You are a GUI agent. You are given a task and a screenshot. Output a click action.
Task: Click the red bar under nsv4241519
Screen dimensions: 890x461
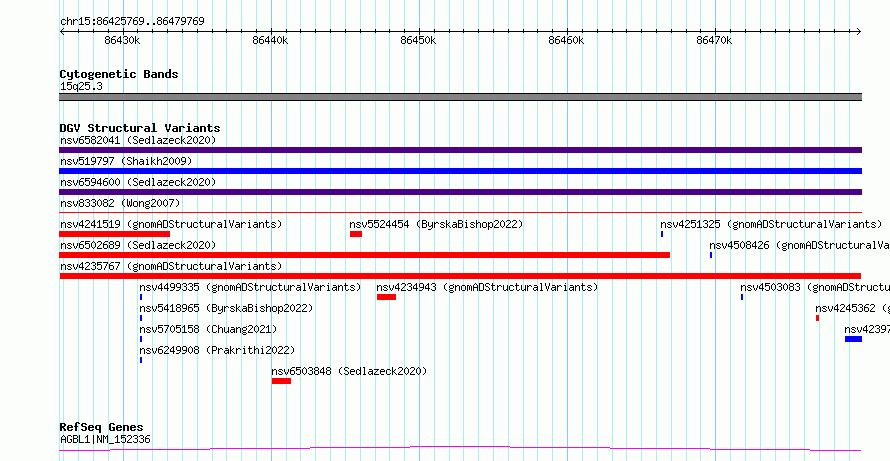[x=115, y=234]
